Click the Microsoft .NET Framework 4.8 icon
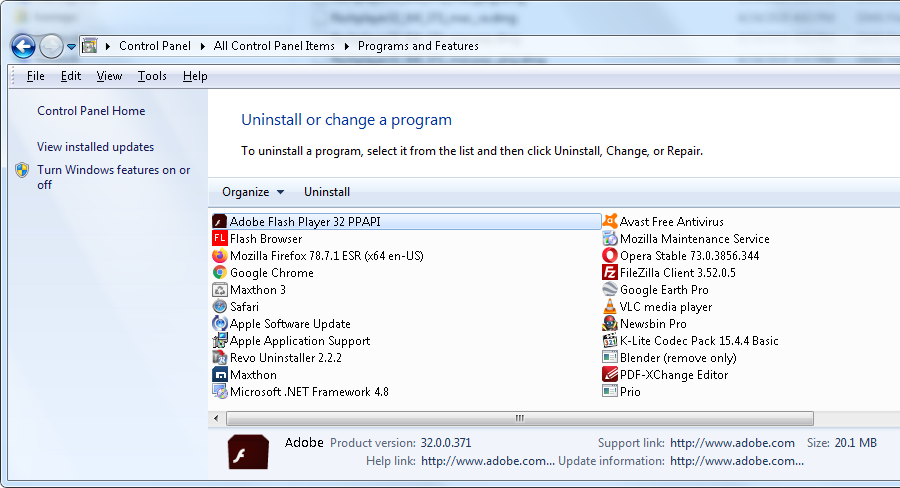The image size is (900, 488). 219,392
